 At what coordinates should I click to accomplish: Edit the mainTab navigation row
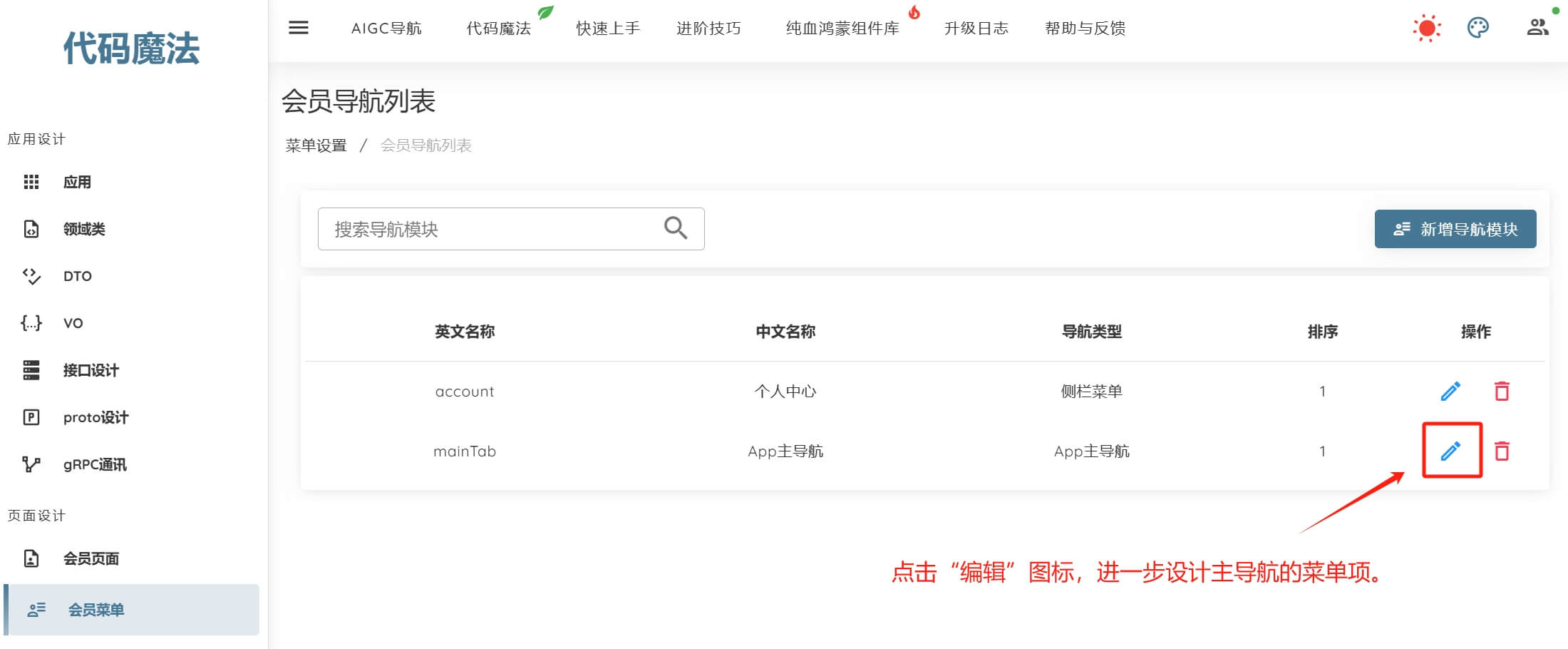click(1450, 451)
